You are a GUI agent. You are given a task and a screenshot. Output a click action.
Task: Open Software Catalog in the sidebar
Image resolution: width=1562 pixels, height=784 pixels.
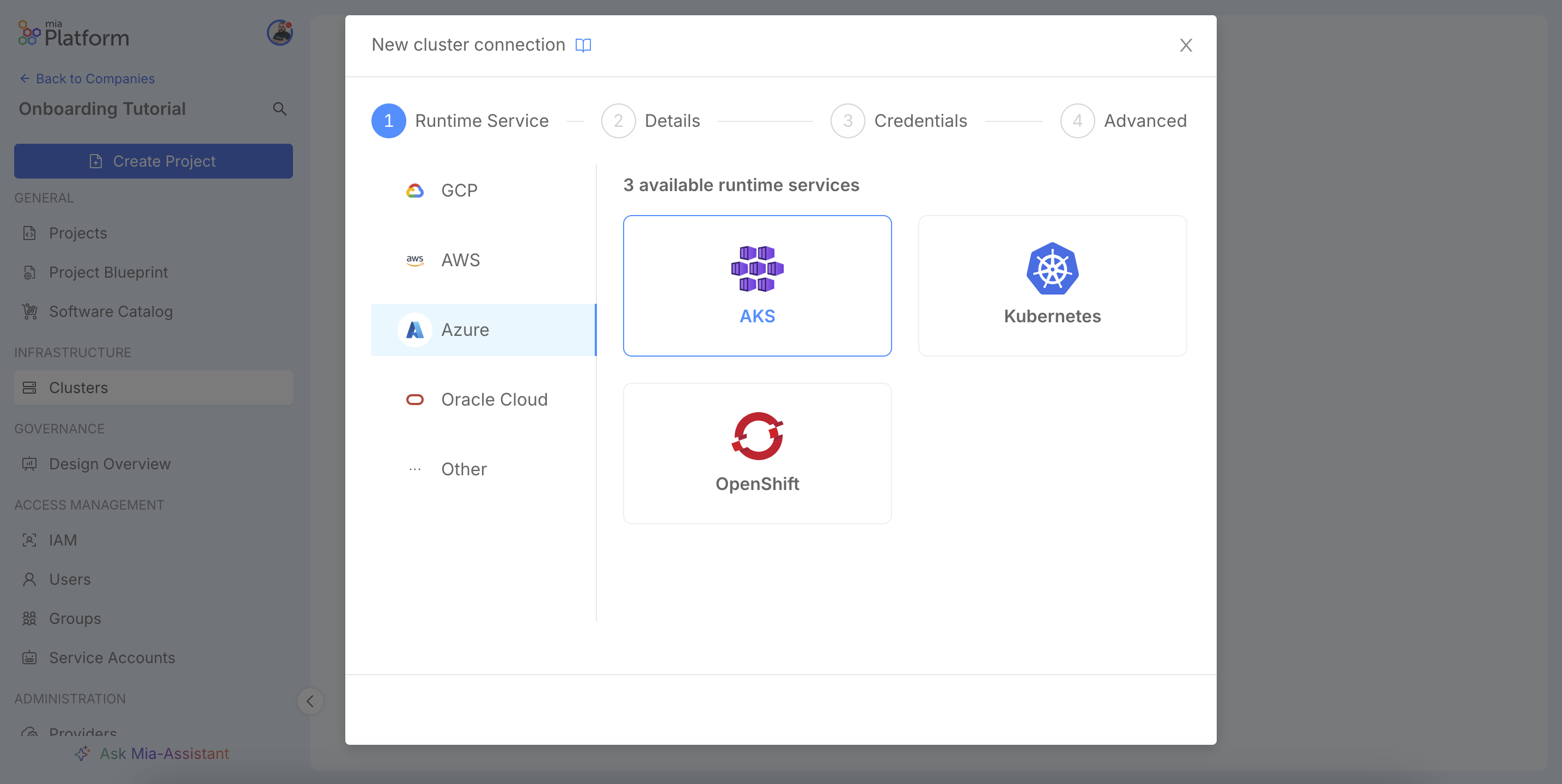click(x=154, y=311)
